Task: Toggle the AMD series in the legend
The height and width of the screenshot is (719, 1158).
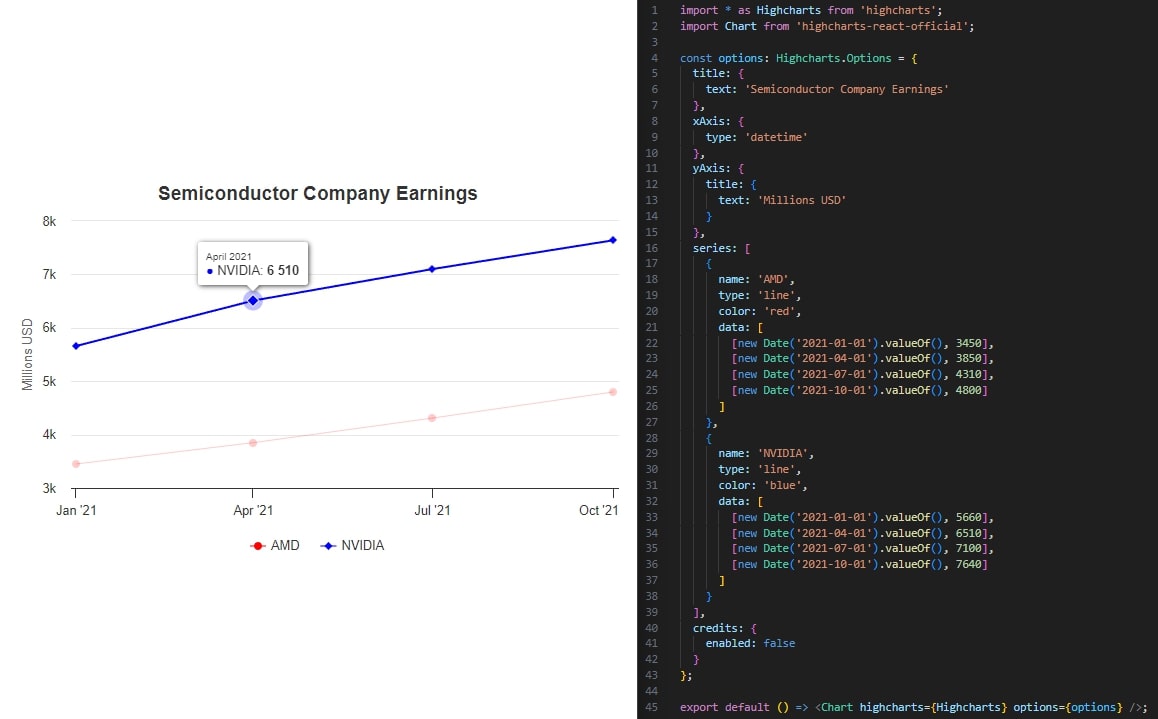Action: pyautogui.click(x=275, y=546)
